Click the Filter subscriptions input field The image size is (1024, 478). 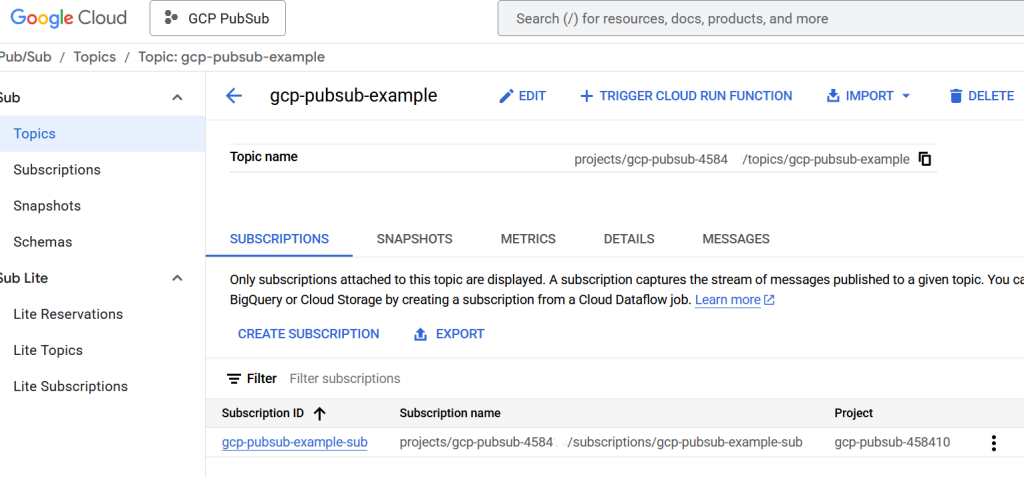tap(400, 379)
